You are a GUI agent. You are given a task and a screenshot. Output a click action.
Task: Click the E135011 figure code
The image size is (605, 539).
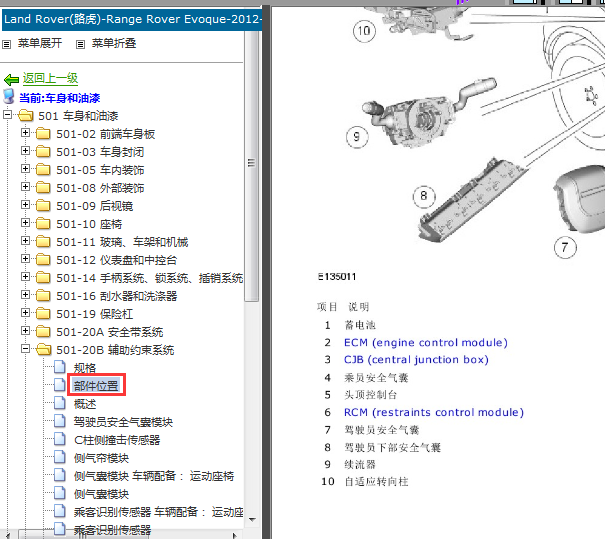click(337, 277)
